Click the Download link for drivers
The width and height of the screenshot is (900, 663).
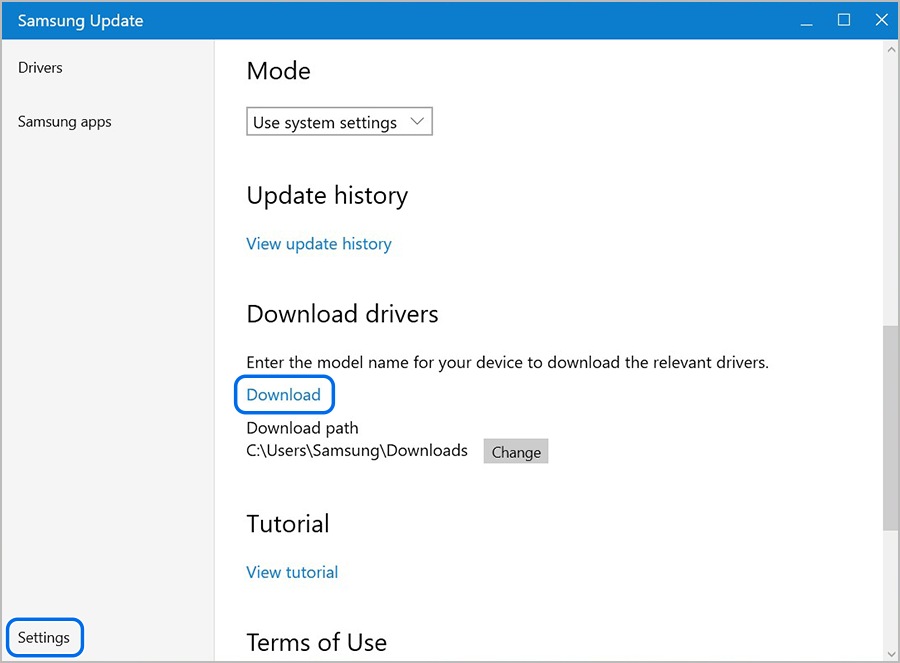point(283,394)
